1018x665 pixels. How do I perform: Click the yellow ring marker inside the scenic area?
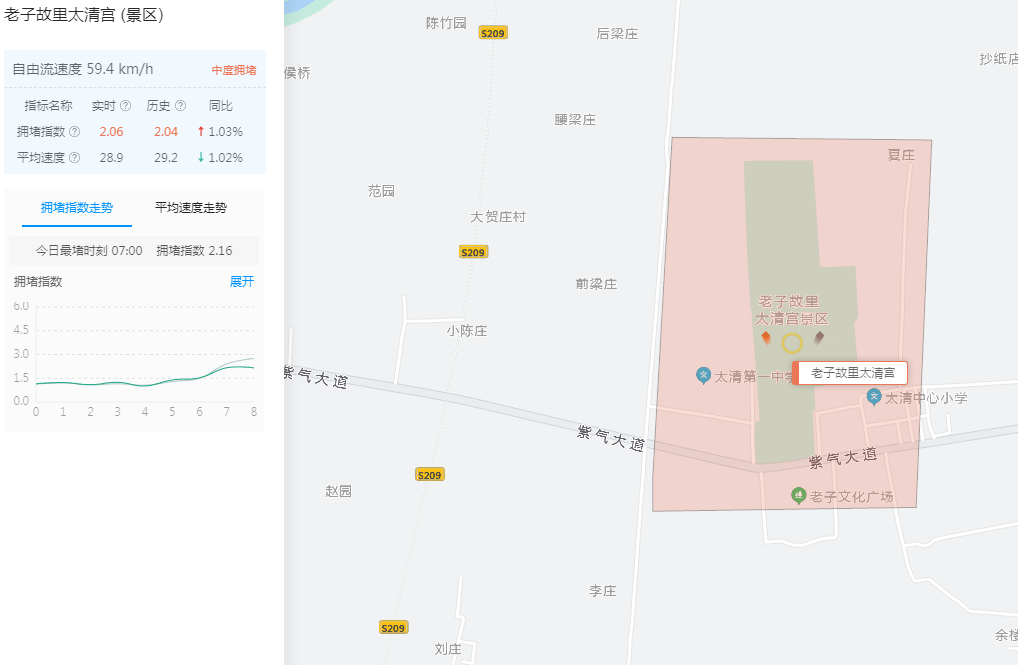[792, 342]
